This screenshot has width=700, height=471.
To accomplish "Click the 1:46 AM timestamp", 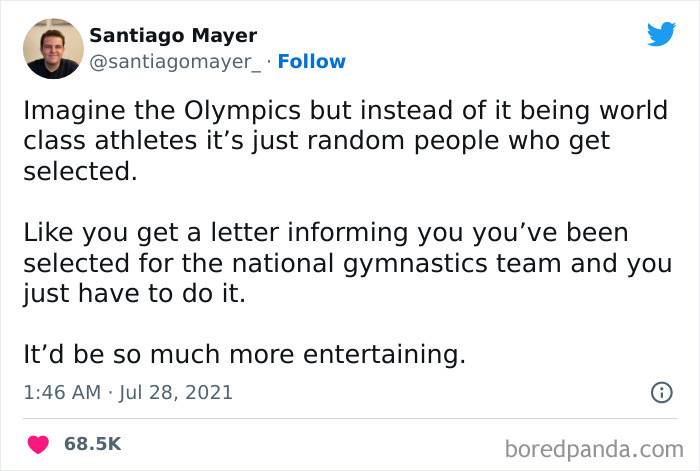I will 61,393.
